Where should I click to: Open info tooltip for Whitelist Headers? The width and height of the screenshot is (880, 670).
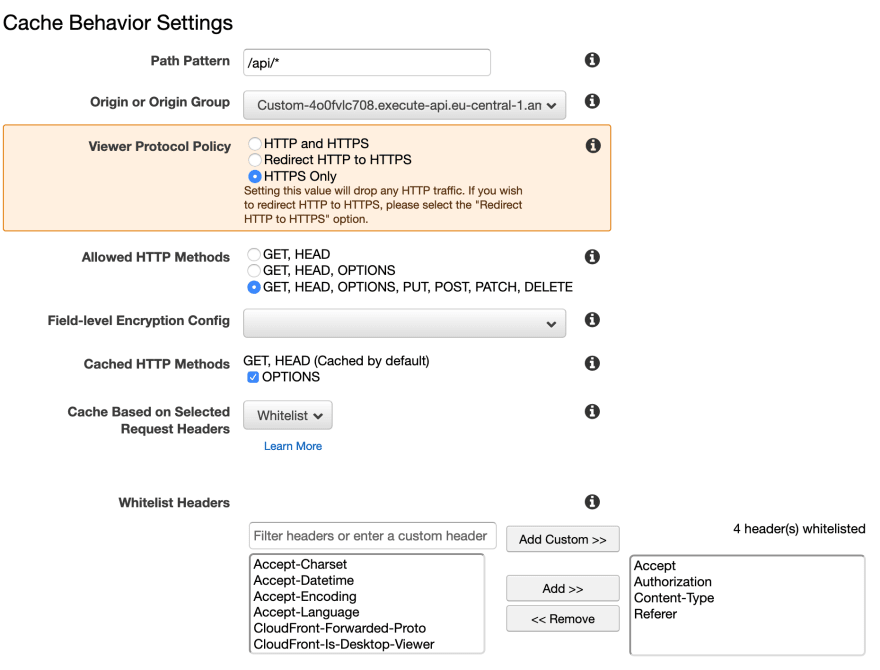pos(592,502)
